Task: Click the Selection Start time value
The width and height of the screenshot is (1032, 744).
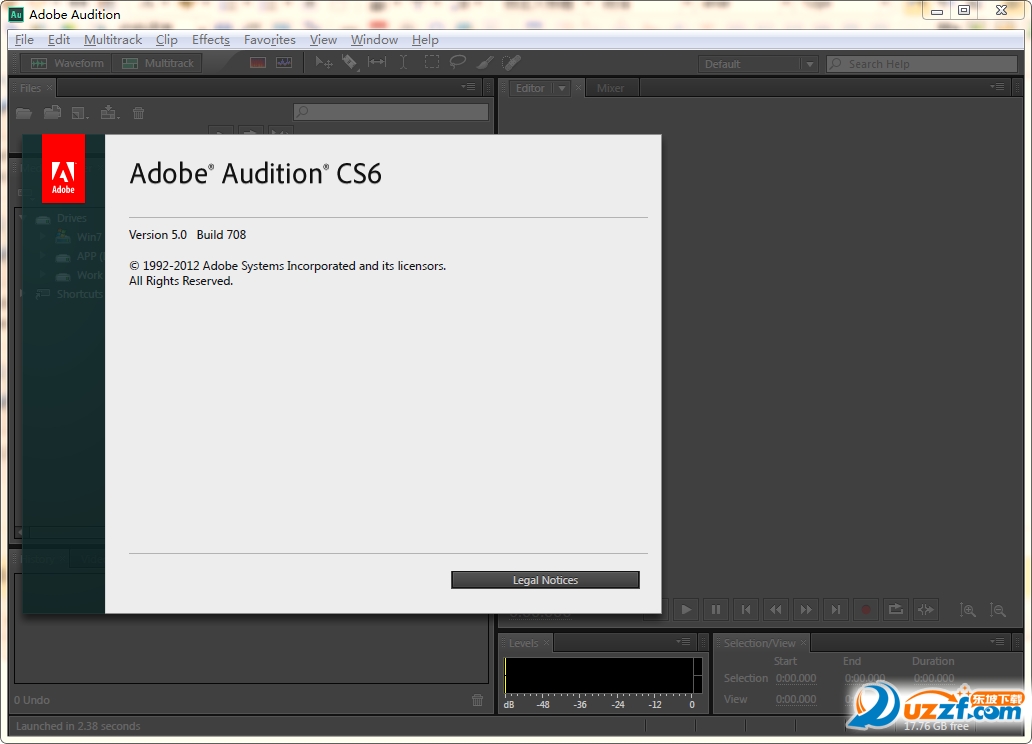Action: point(796,678)
